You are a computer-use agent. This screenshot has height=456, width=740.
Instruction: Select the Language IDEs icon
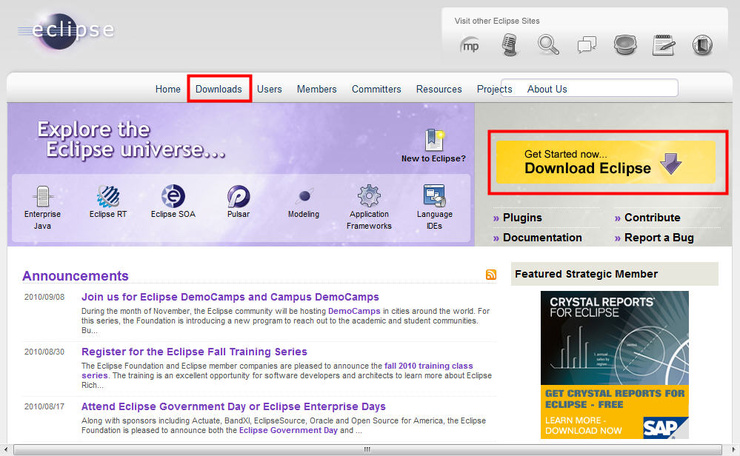[x=434, y=195]
